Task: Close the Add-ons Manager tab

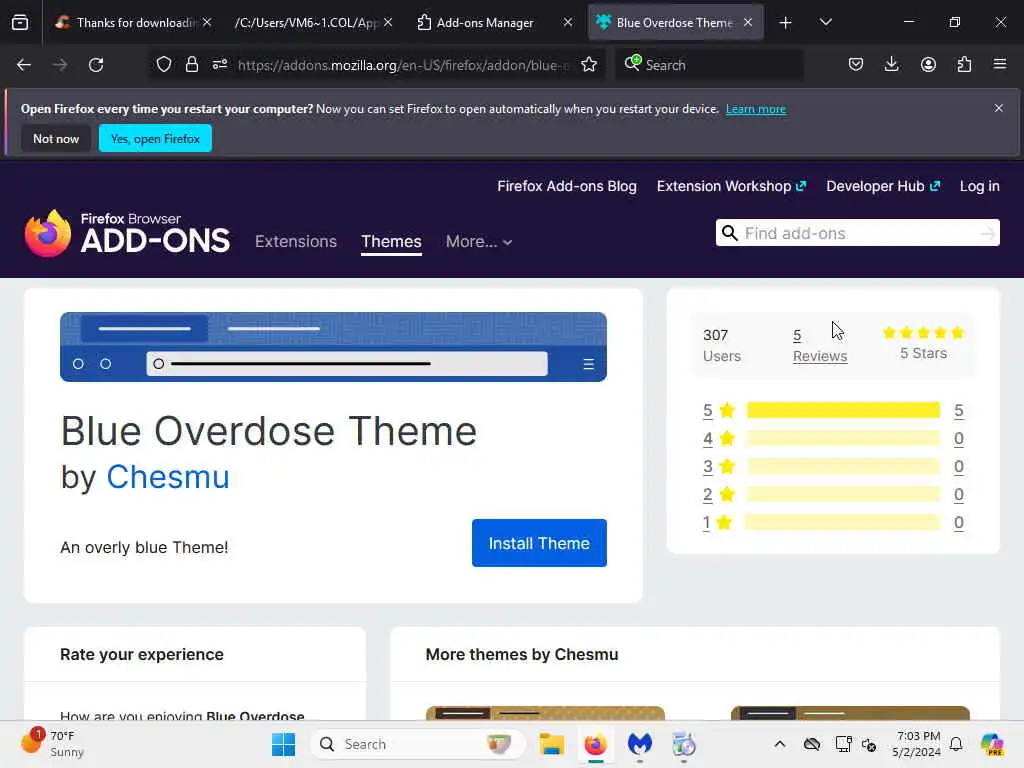Action: tap(568, 22)
